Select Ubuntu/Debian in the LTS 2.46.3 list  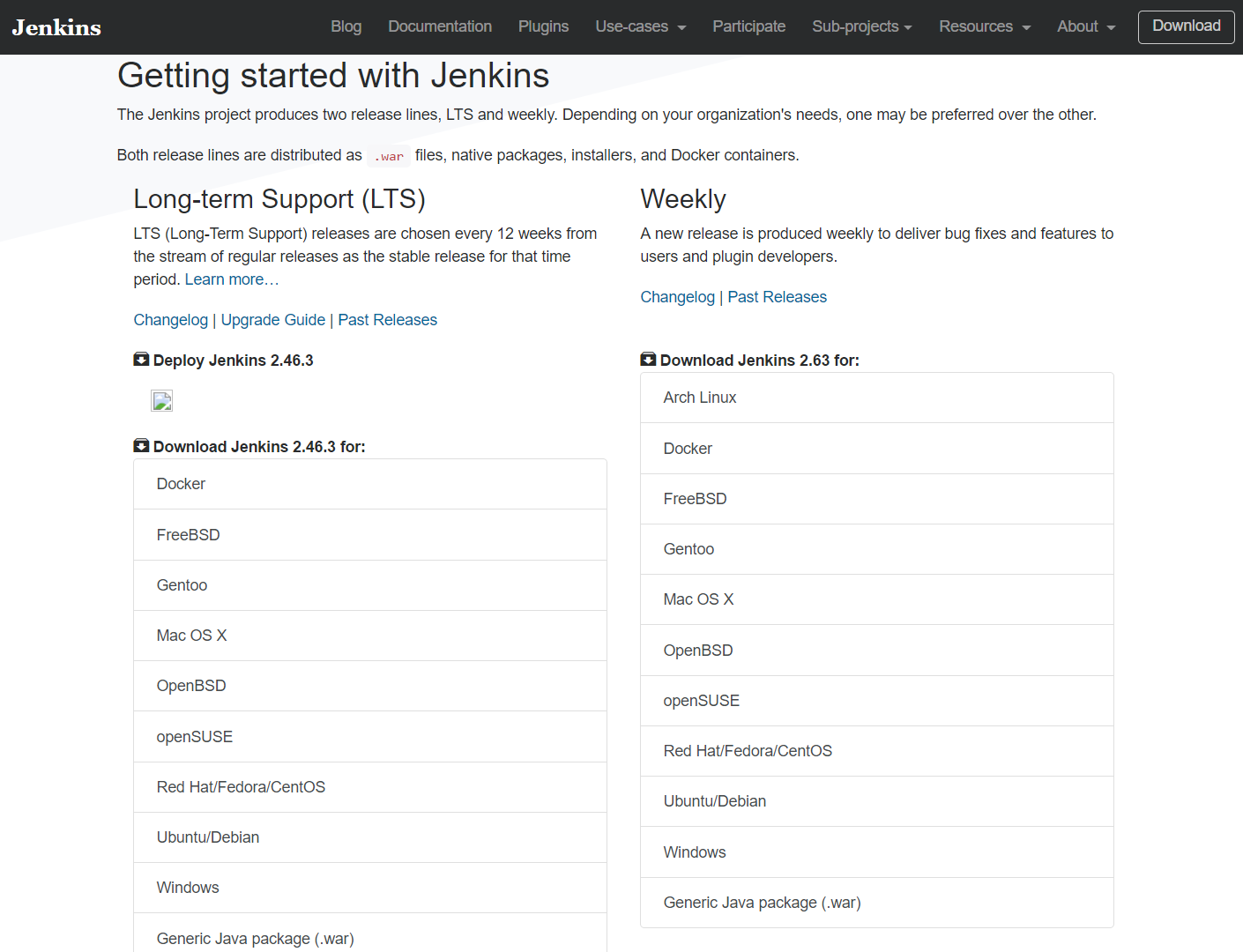pos(370,837)
